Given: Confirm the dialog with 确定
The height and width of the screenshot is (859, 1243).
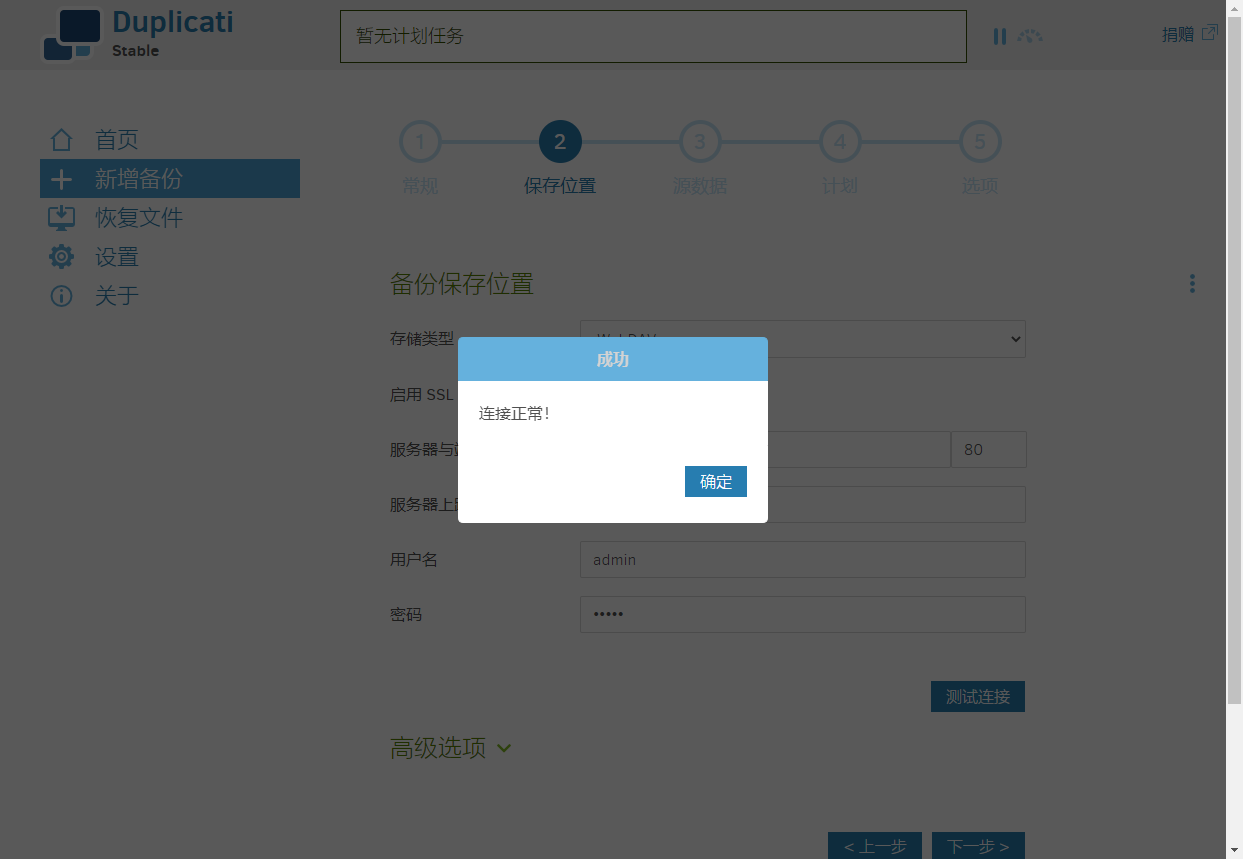Looking at the screenshot, I should 716,481.
